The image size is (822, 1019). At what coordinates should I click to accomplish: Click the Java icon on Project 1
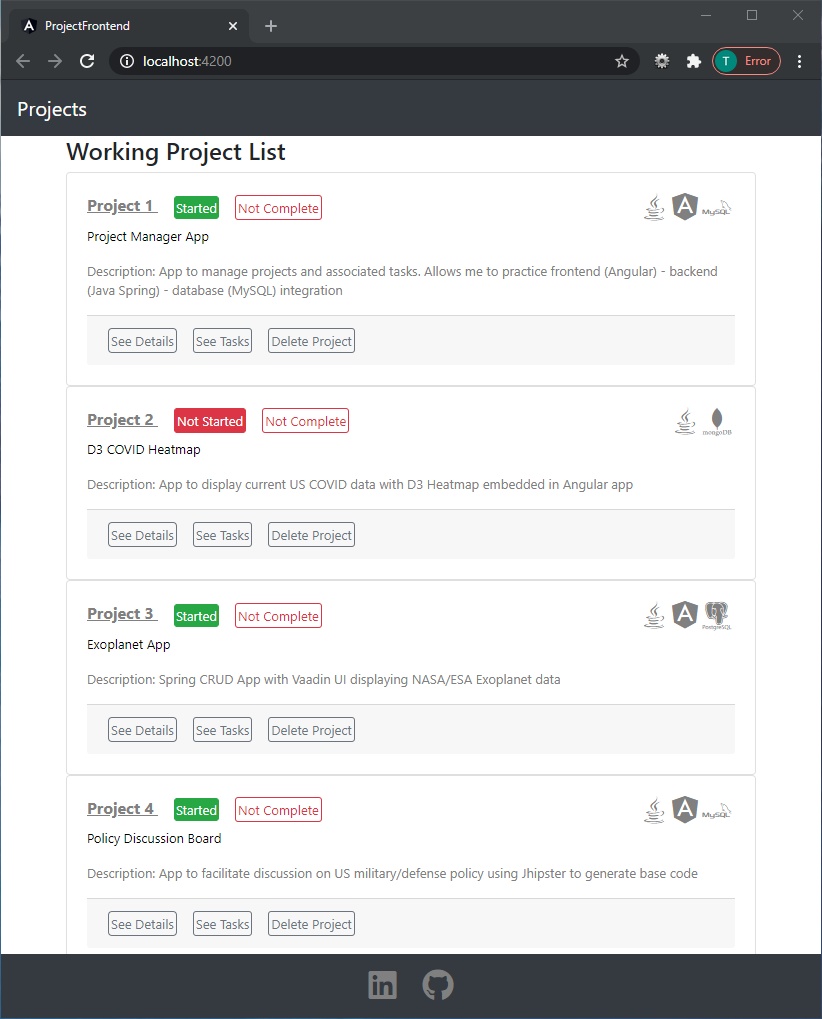pyautogui.click(x=654, y=207)
